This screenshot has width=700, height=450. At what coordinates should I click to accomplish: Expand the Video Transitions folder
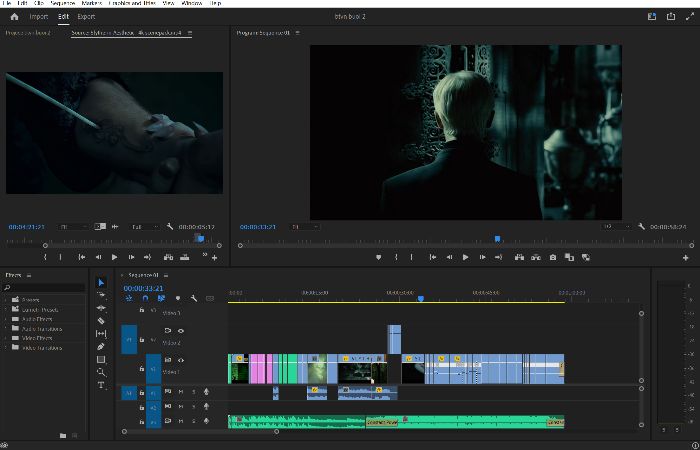point(6,347)
